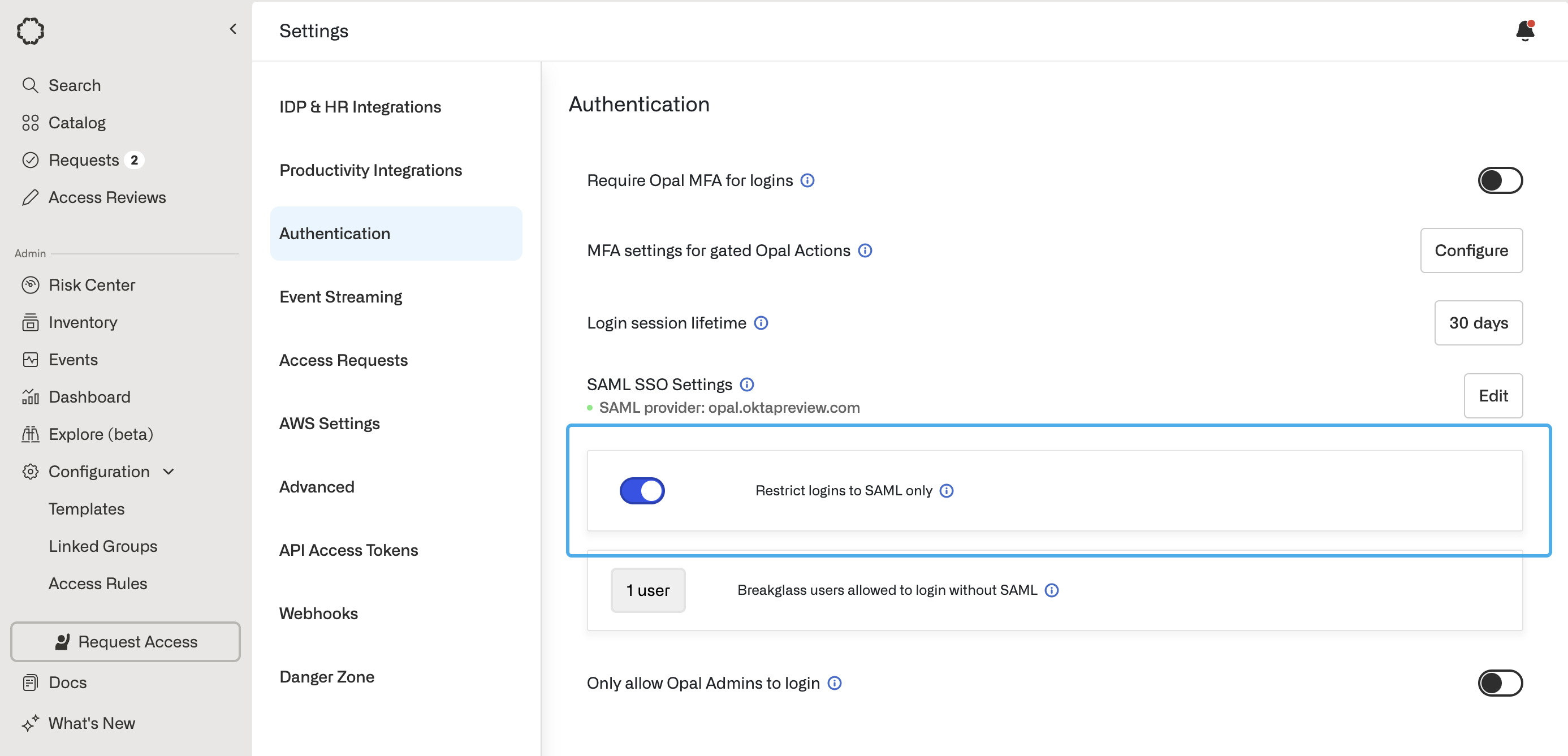Click info icon next to Login session lifetime
Image resolution: width=1568 pixels, height=756 pixels.
(761, 323)
